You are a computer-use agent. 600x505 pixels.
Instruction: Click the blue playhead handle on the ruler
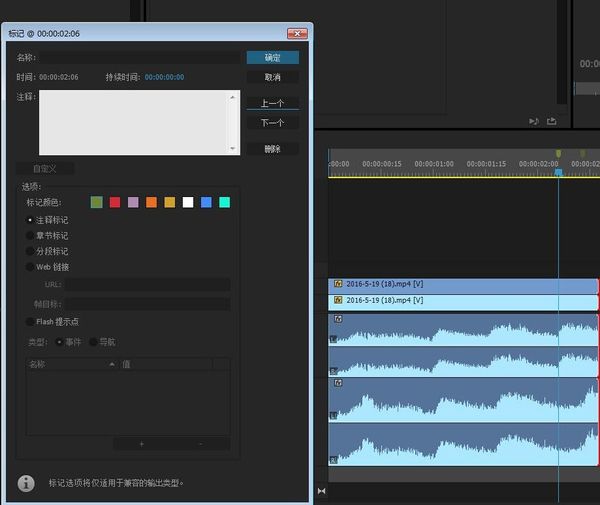pyautogui.click(x=558, y=172)
